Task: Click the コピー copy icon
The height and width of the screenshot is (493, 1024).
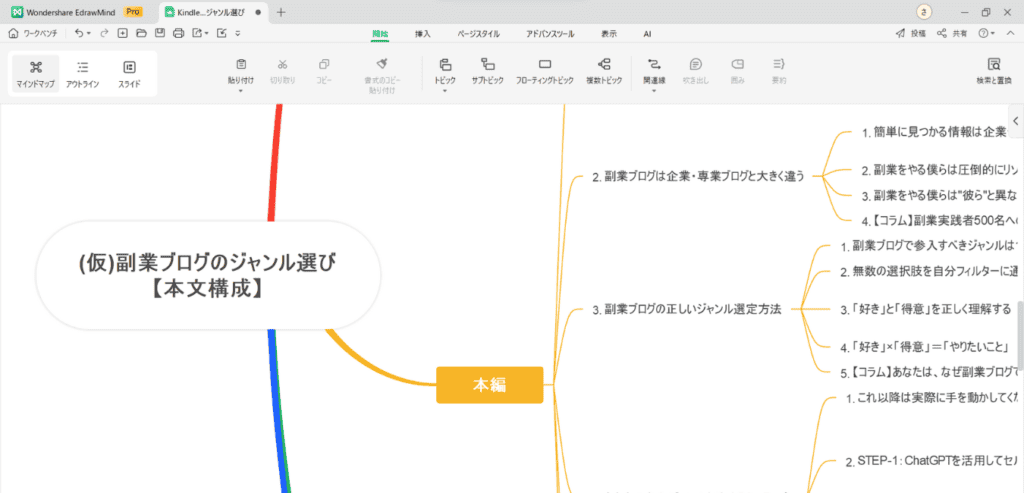Action: 324,64
